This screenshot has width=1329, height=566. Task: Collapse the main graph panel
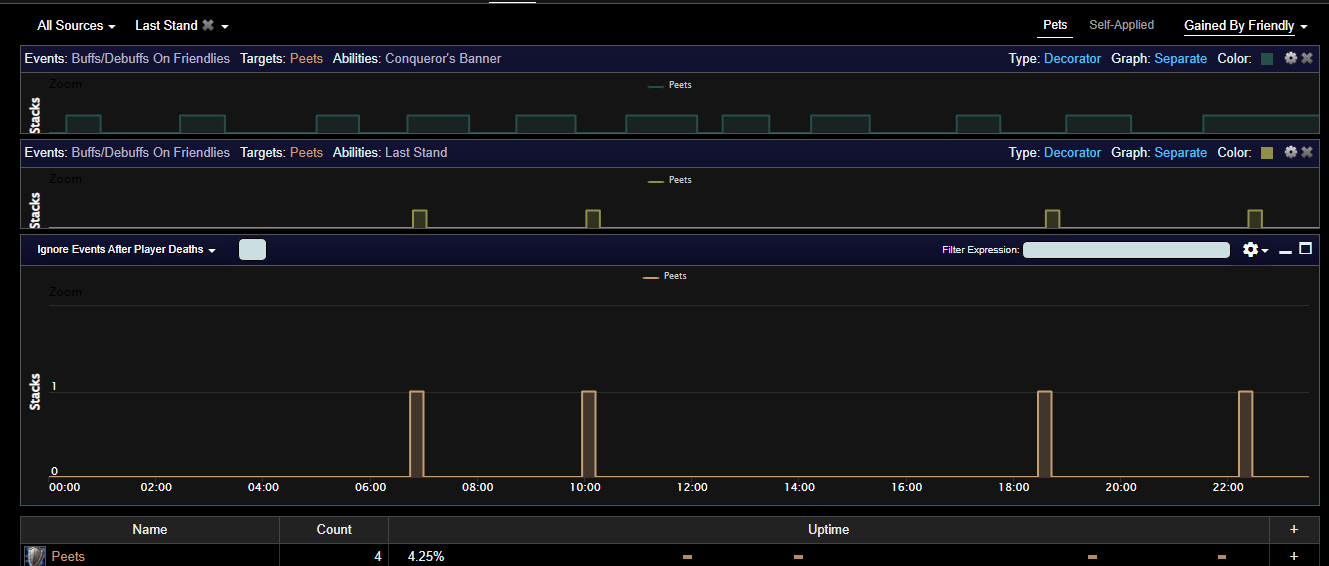pyautogui.click(x=1286, y=250)
